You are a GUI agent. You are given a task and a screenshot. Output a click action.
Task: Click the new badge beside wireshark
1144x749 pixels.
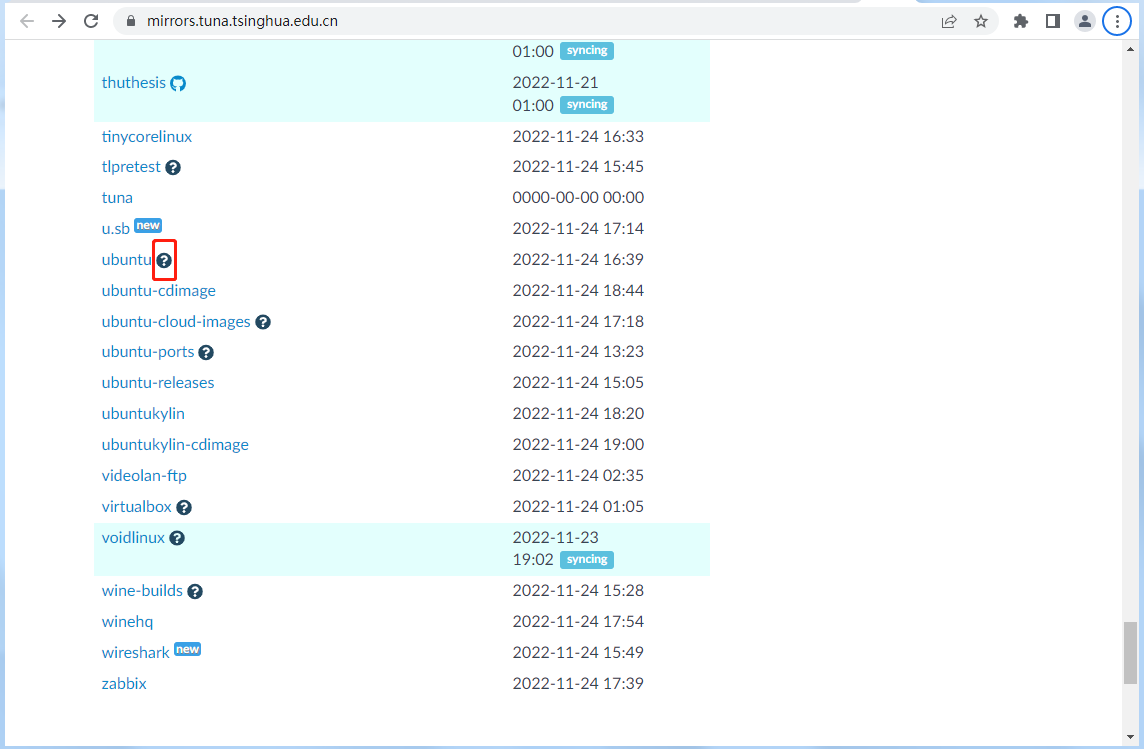(x=188, y=649)
